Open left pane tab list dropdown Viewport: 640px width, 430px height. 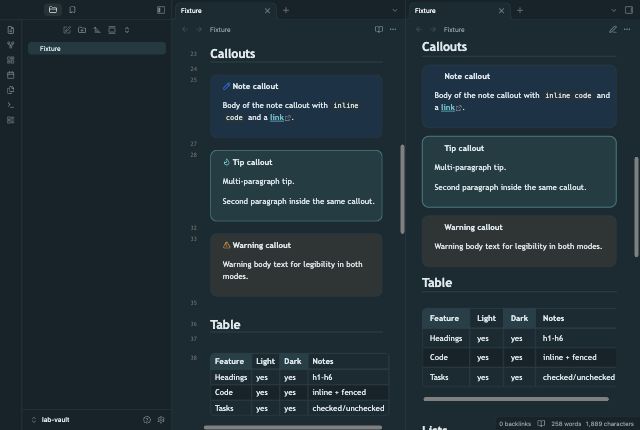tap(395, 11)
